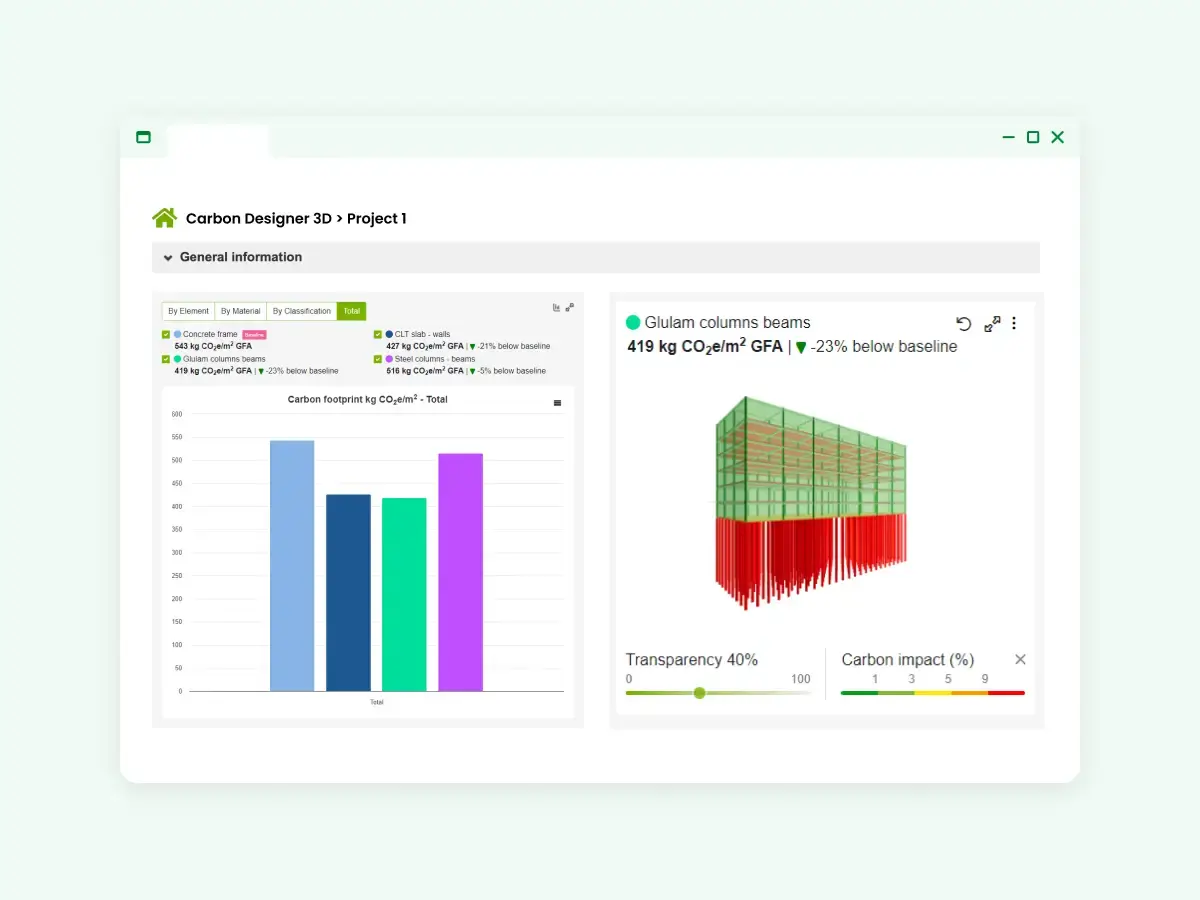Screen dimensions: 1200x900
Task: Close the Carbon impact legend panel
Action: click(1020, 659)
